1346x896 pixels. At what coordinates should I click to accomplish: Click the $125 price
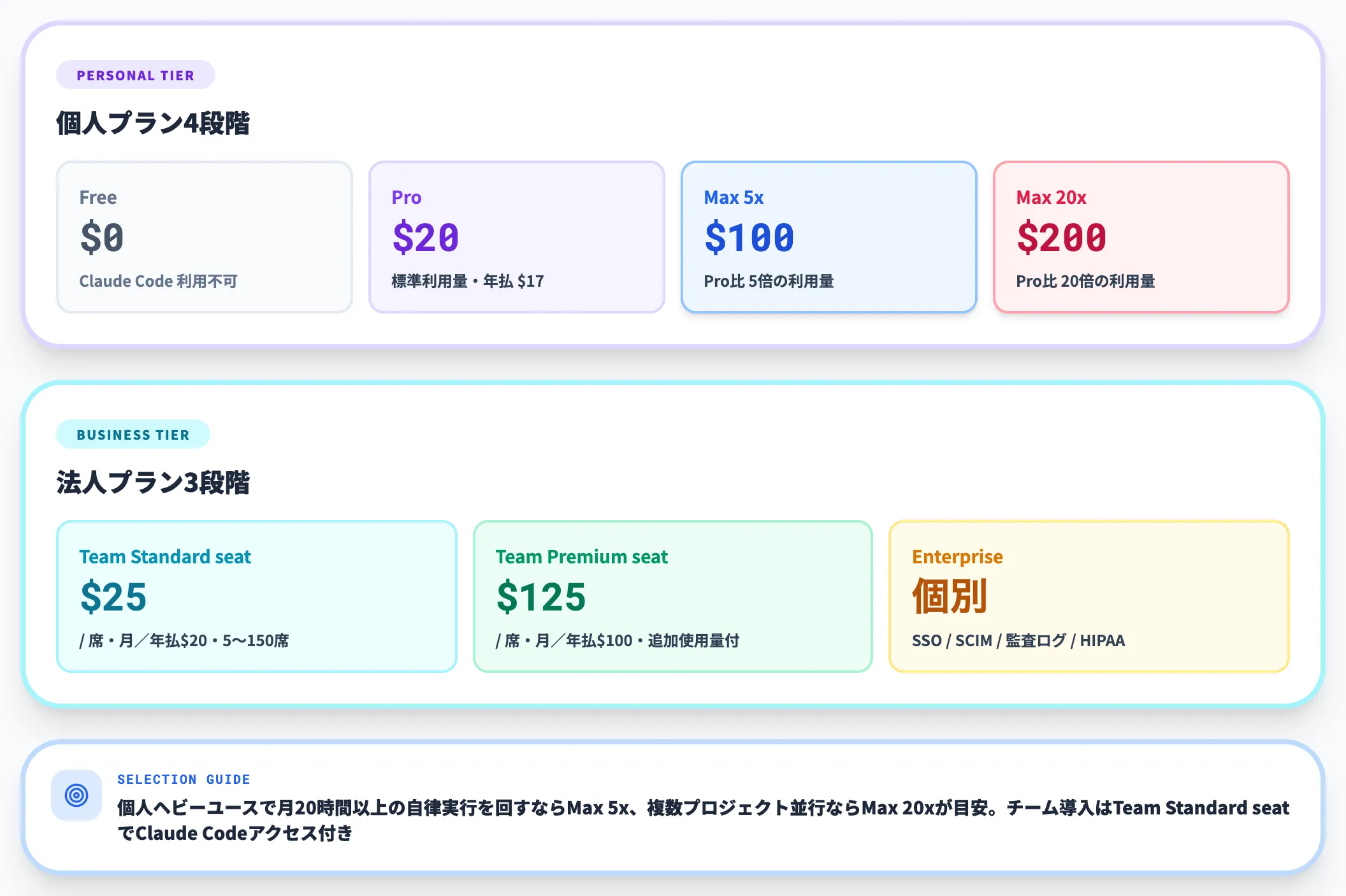[x=541, y=597]
